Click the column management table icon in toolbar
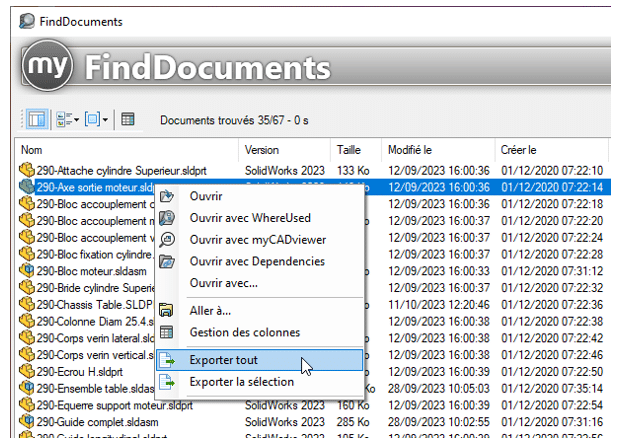 coord(128,119)
